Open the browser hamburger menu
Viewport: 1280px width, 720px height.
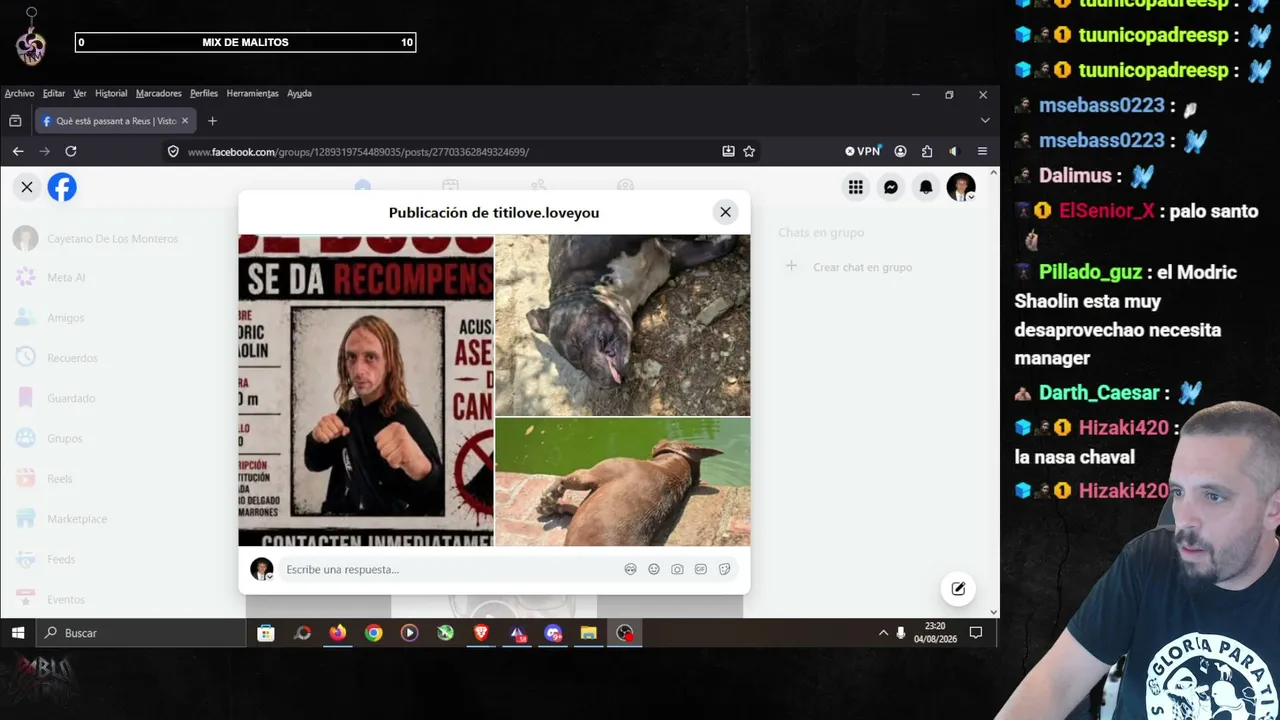982,151
